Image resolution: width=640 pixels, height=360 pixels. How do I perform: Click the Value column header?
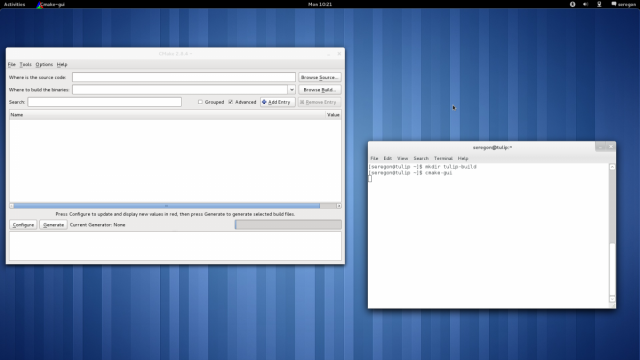coord(333,115)
